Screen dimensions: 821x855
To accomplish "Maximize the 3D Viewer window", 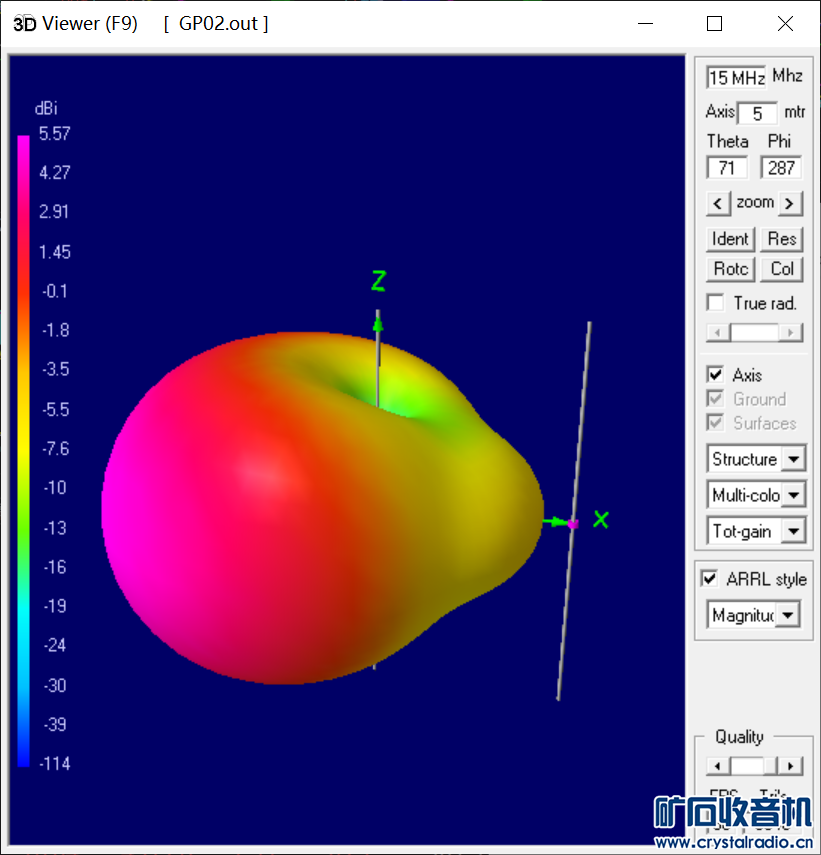I will pyautogui.click(x=714, y=24).
